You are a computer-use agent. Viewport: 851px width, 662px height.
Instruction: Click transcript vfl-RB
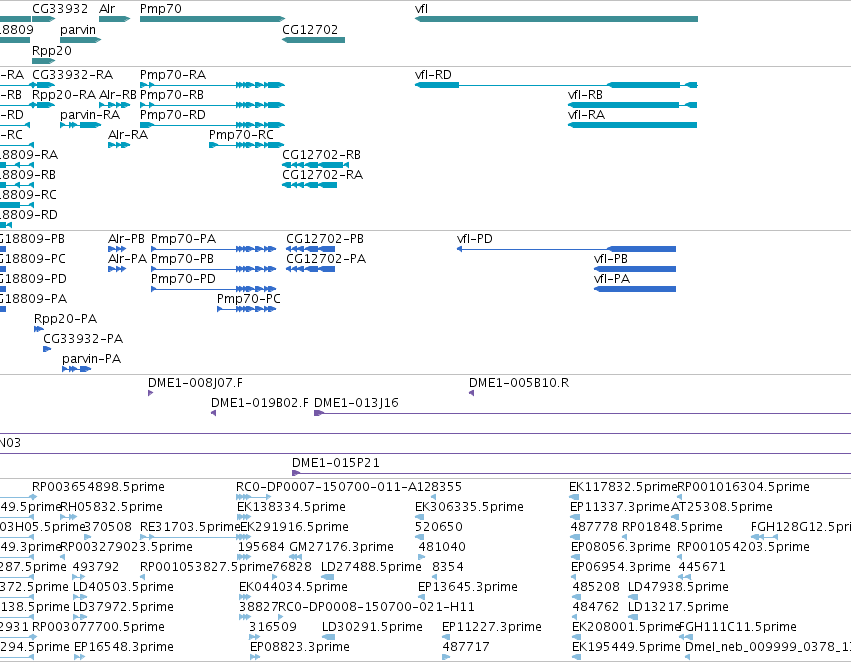tap(632, 105)
